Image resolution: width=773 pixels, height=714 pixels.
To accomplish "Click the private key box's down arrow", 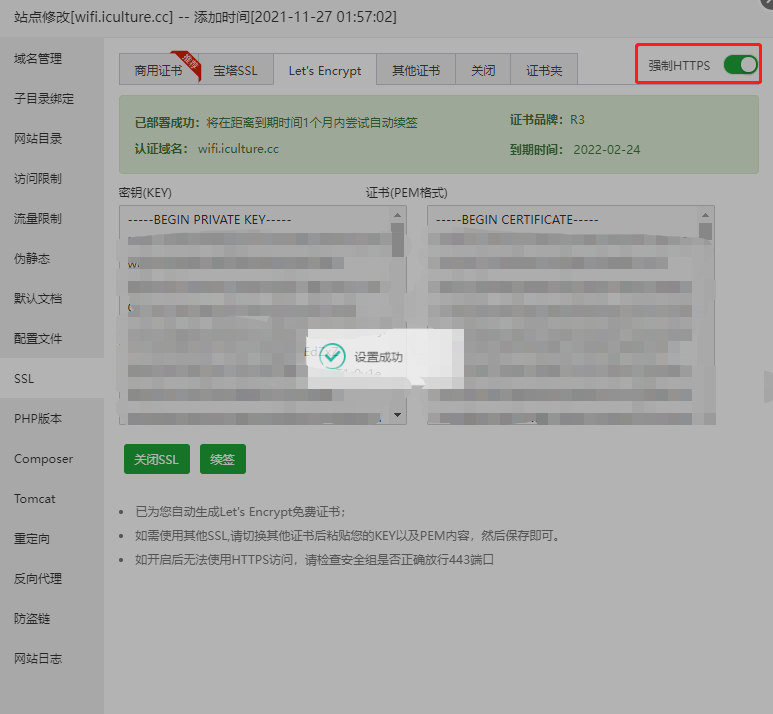I will pos(397,415).
